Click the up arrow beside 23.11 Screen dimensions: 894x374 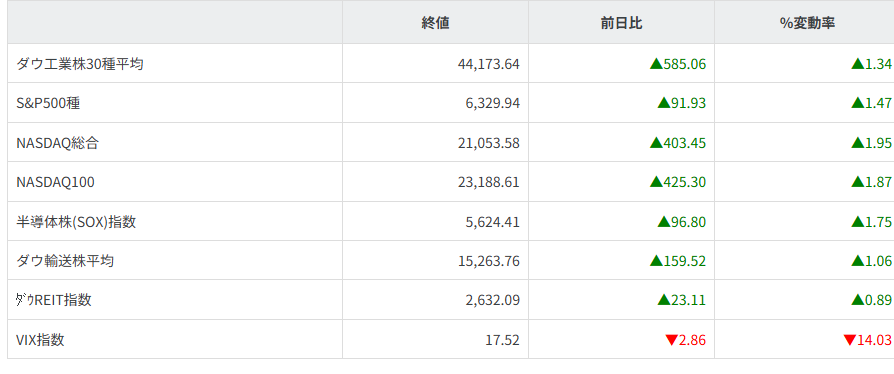tap(664, 299)
